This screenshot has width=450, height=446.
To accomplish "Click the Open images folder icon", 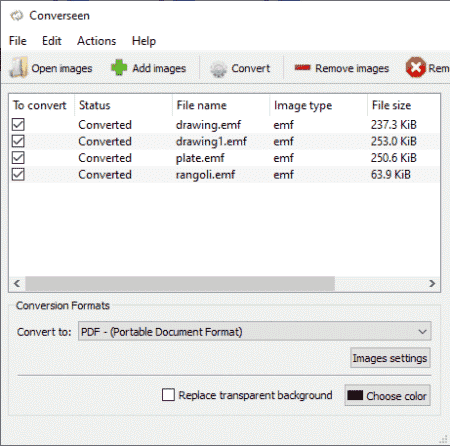I will tap(18, 68).
